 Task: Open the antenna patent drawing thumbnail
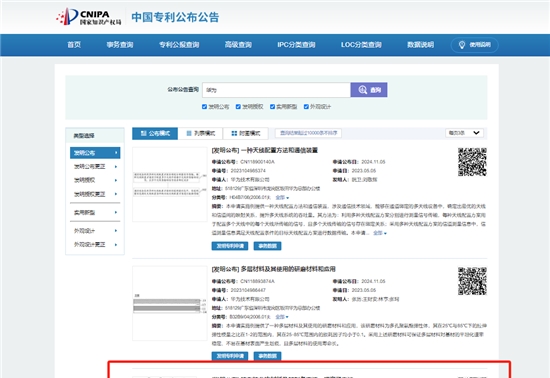pos(170,184)
